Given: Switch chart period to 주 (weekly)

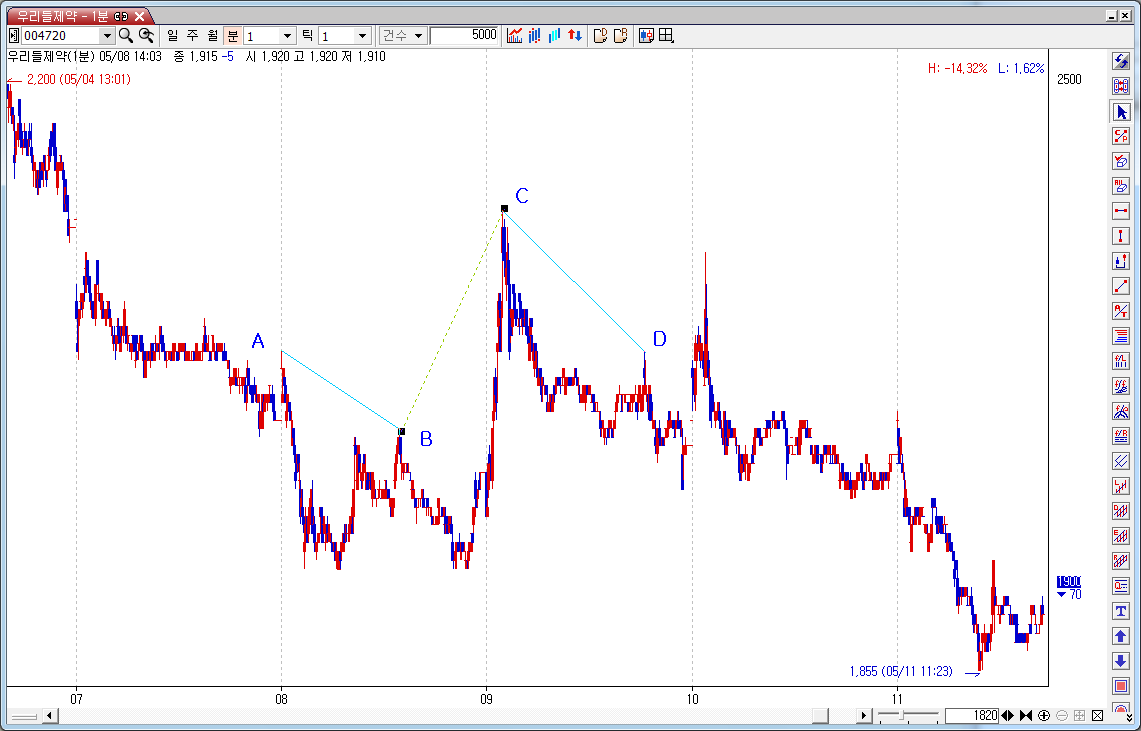Looking at the screenshot, I should click(192, 35).
